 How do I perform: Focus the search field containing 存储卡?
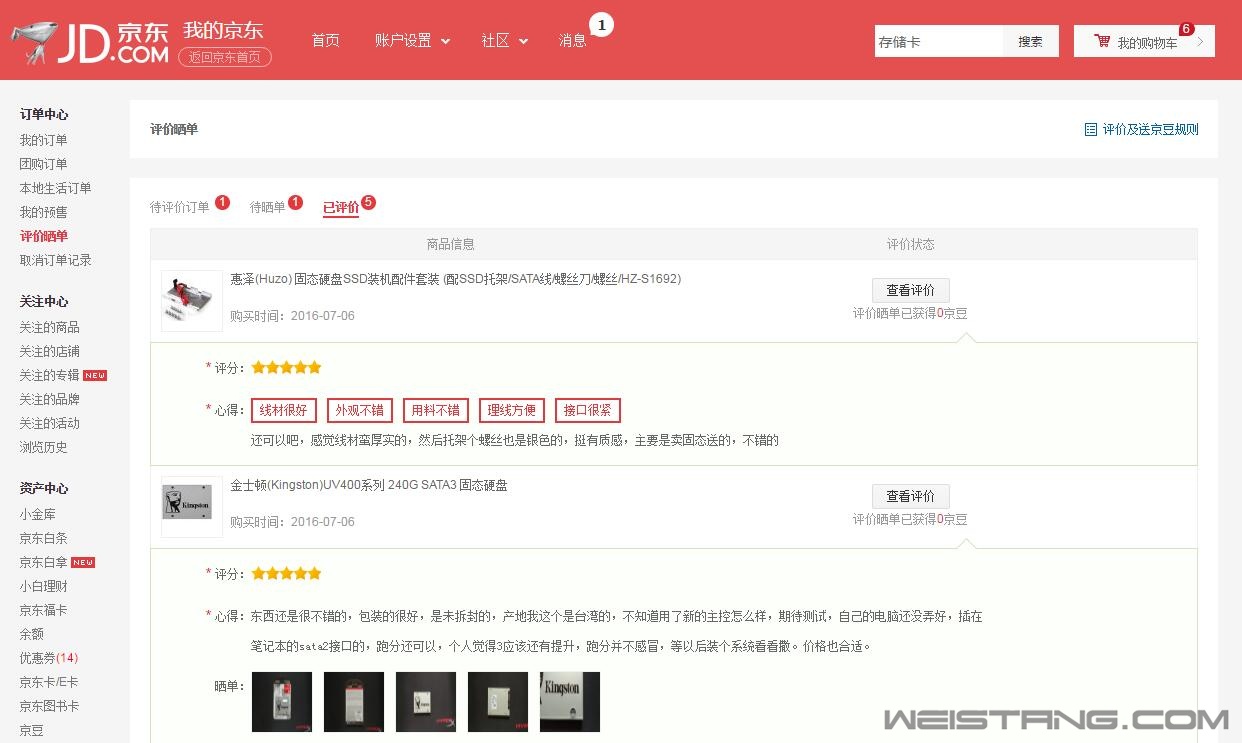(939, 41)
